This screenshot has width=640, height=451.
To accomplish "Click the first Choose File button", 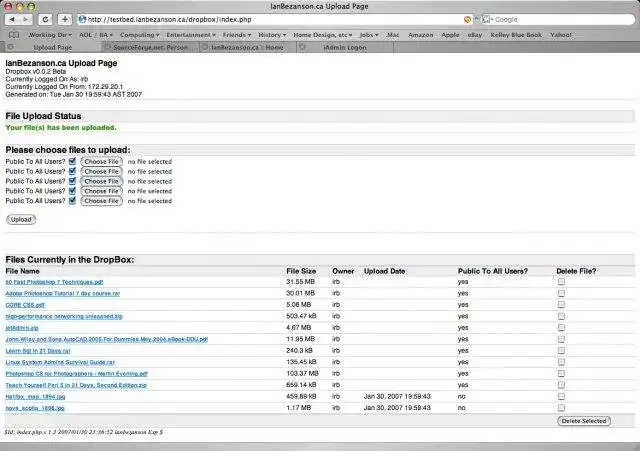I will 101,162.
